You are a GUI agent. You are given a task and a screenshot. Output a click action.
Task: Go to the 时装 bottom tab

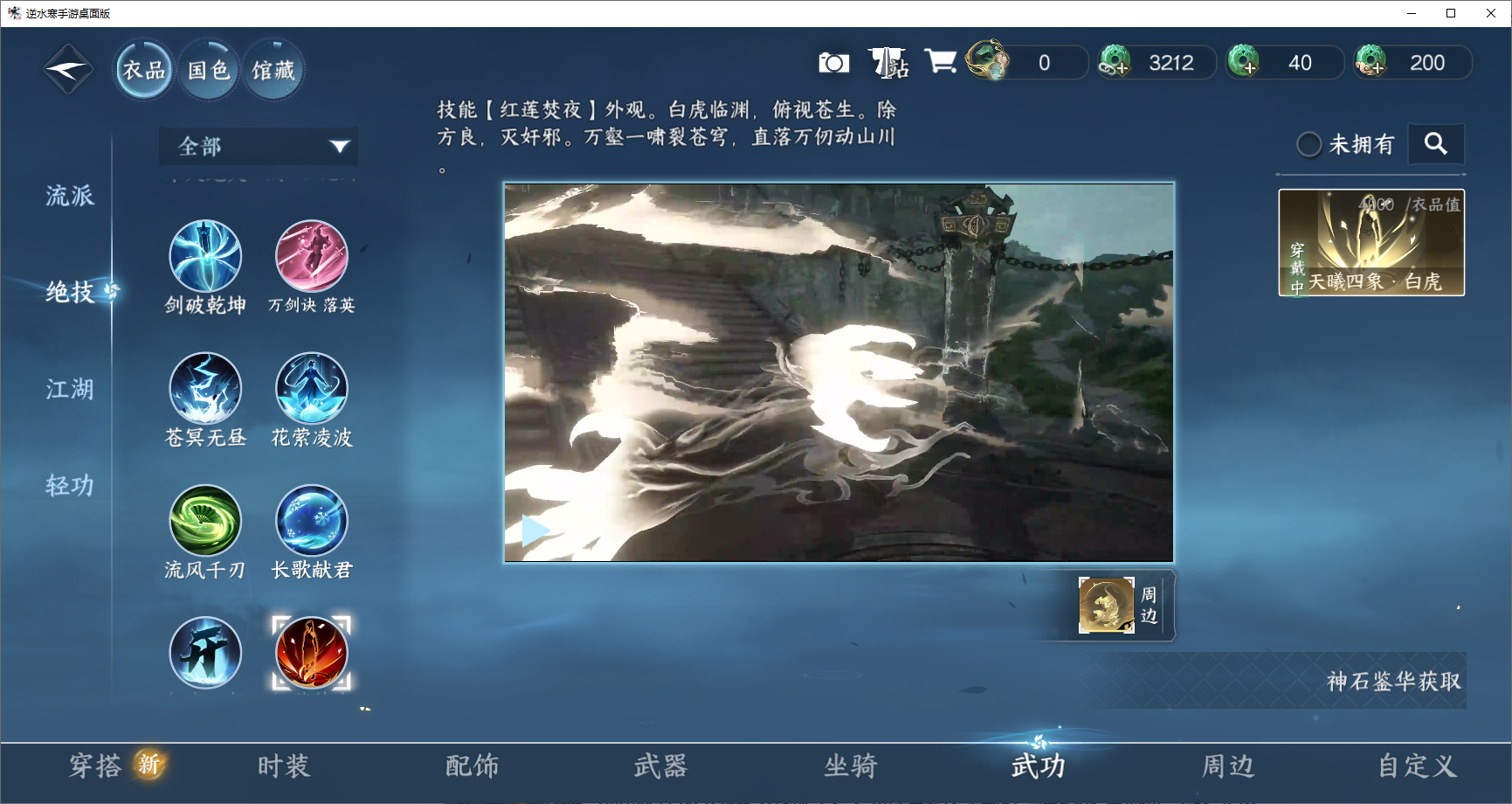pos(284,766)
